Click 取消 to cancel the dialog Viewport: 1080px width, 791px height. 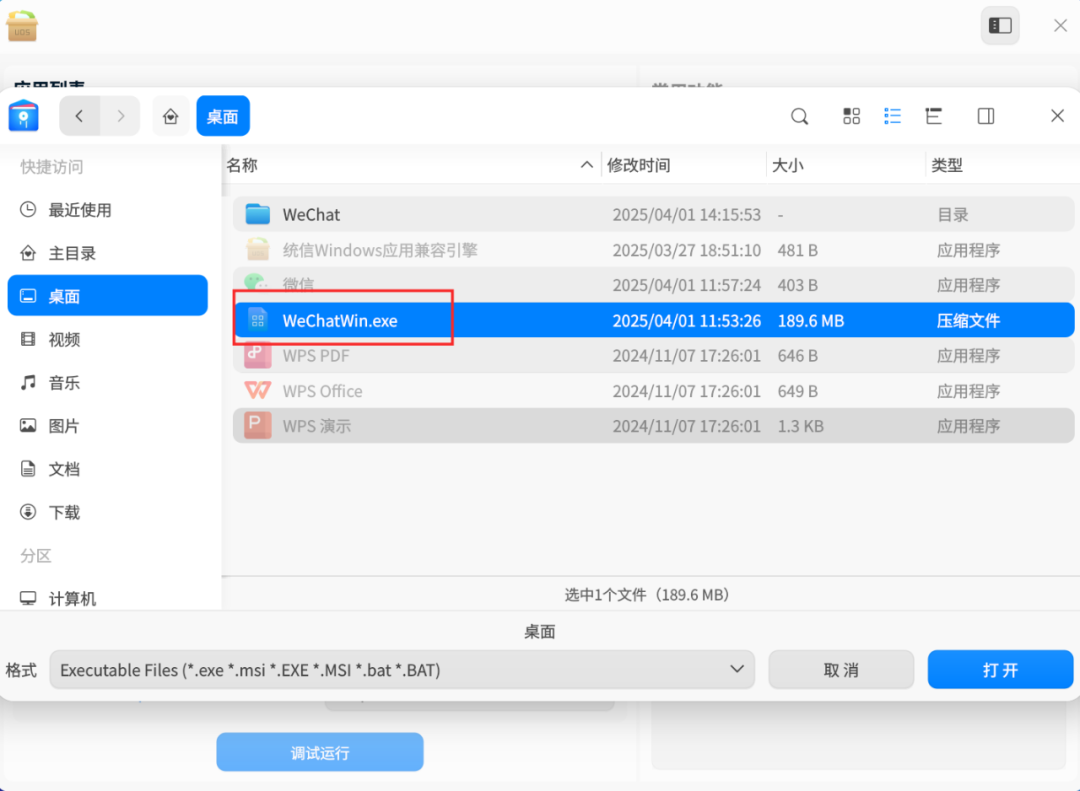coord(841,669)
